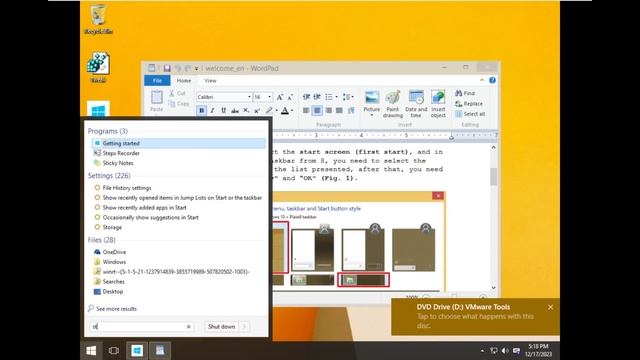
Task: Center align text in WordPad
Action: pyautogui.click(x=317, y=110)
